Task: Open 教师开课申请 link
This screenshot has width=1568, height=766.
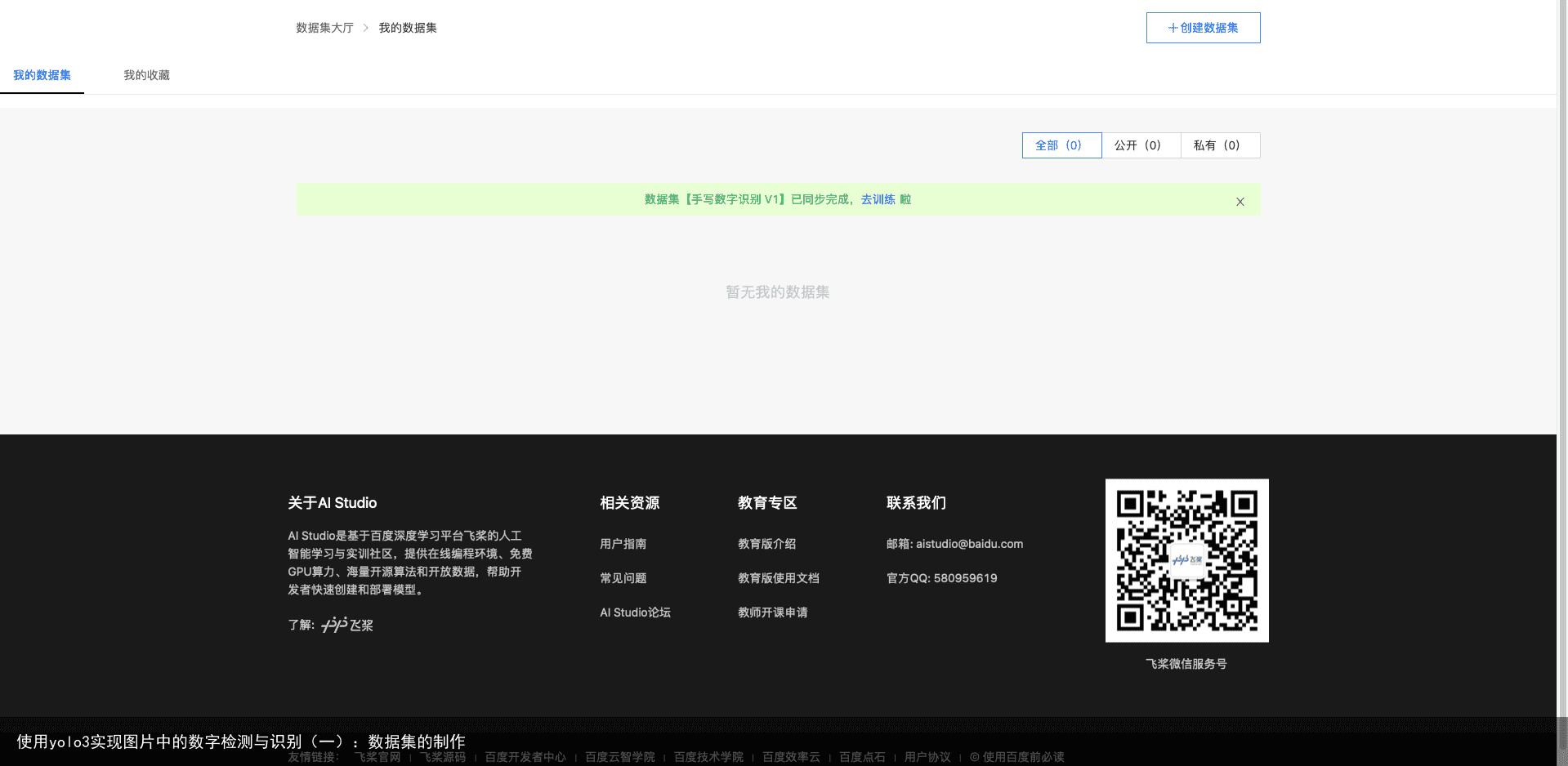Action: (772, 612)
